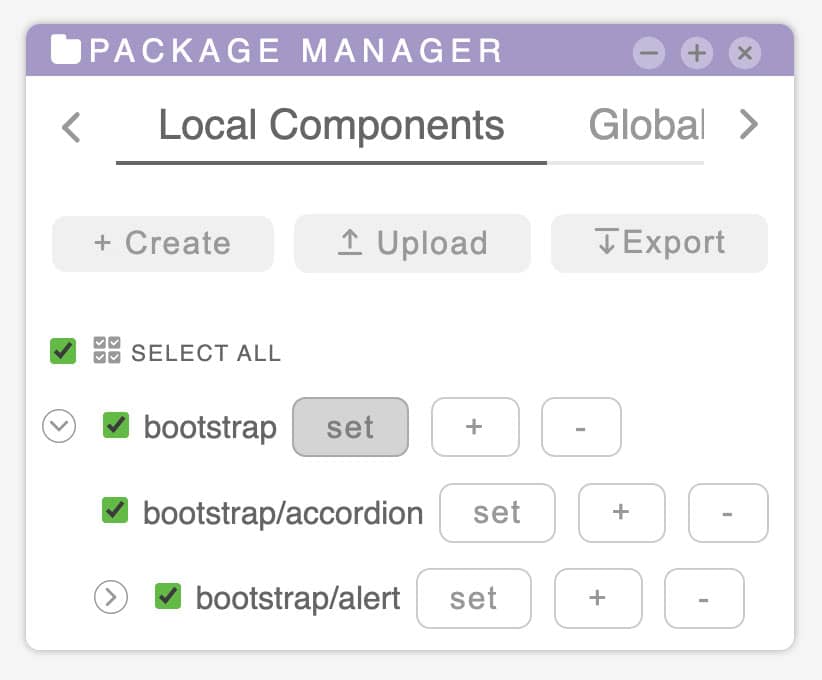Viewport: 822px width, 680px height.
Task: Toggle the bootstrap package checkbox
Action: (116, 425)
